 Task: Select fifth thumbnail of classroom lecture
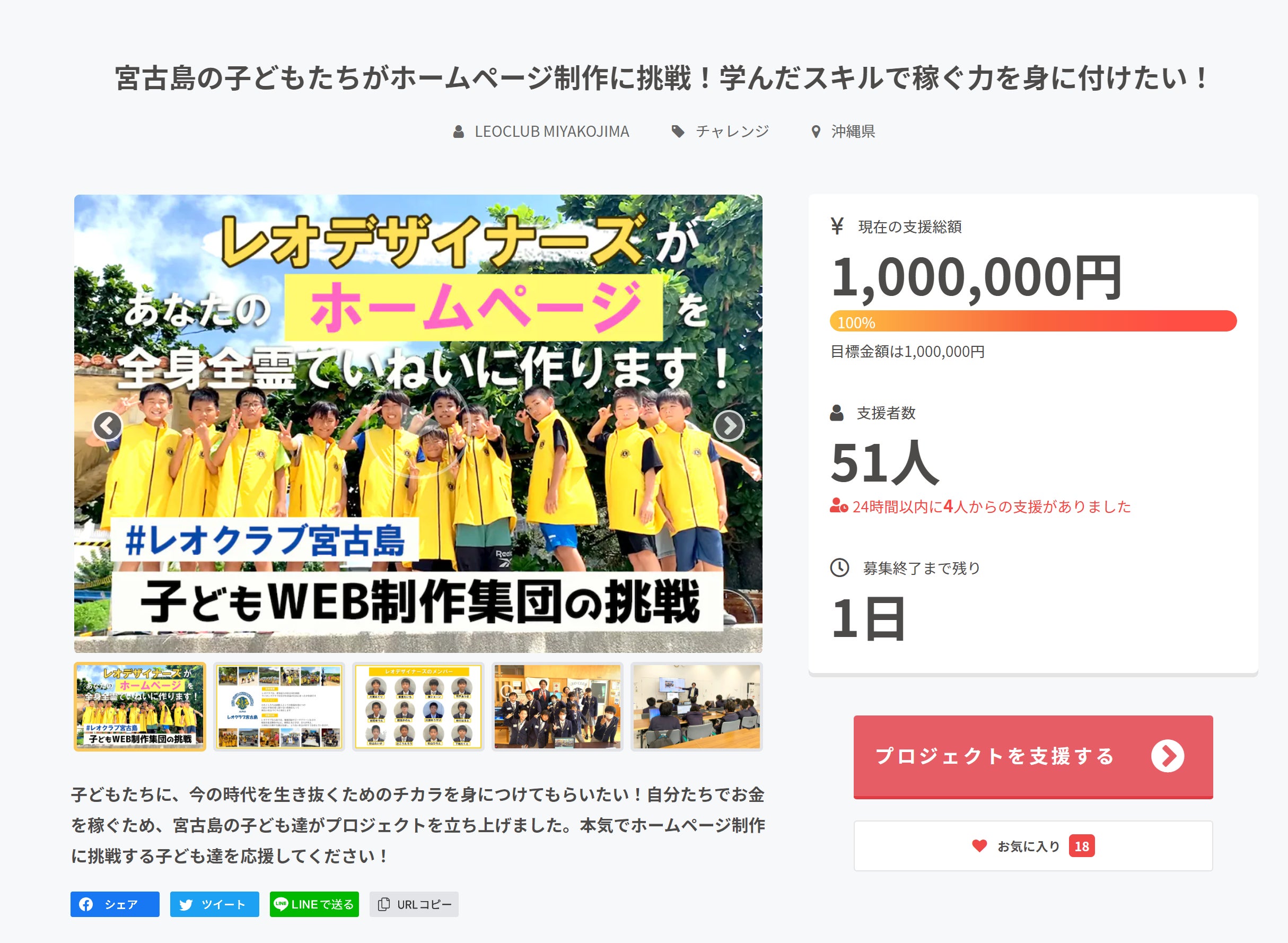pyautogui.click(x=697, y=706)
